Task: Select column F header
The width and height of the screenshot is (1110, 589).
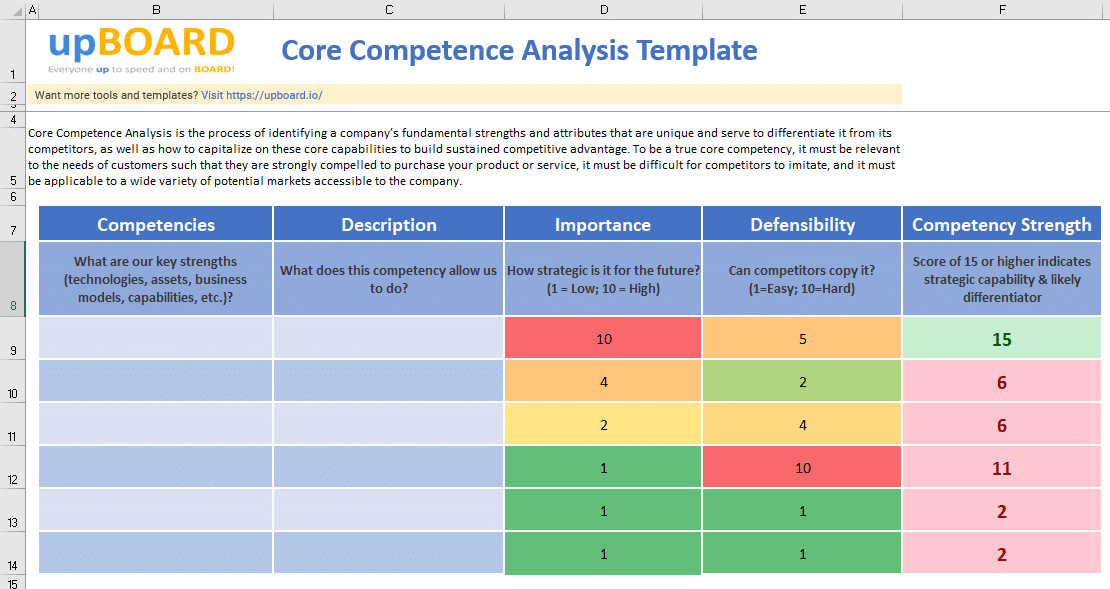Action: tap(1001, 10)
